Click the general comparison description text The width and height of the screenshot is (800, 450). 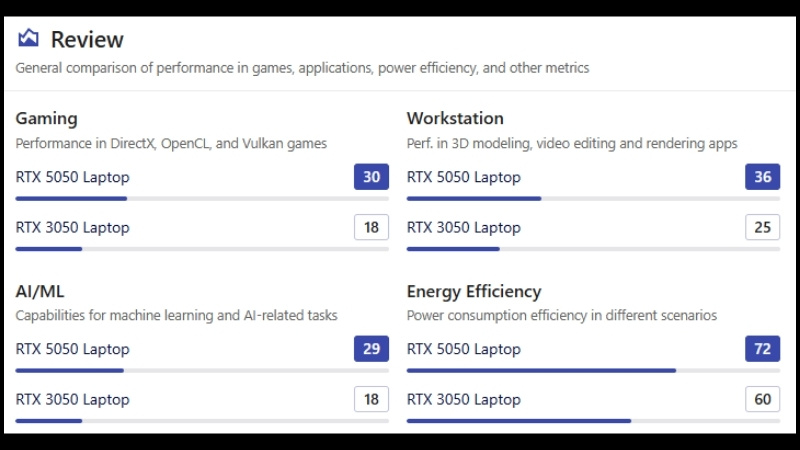[302, 68]
